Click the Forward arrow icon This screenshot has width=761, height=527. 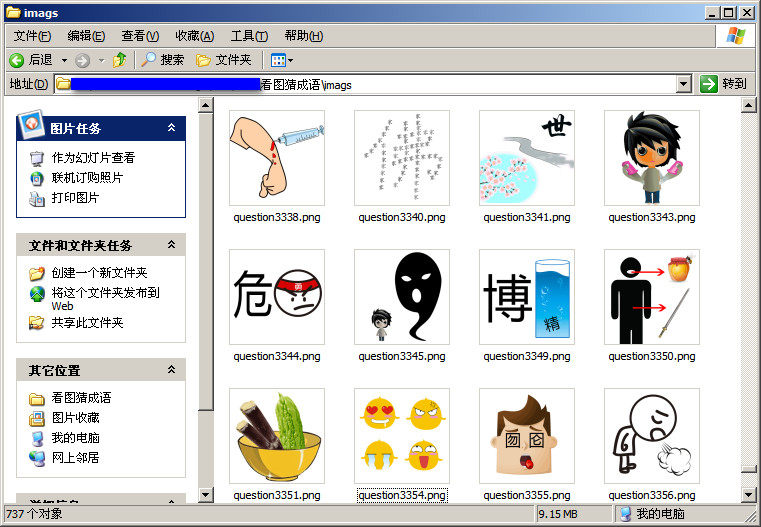(x=82, y=61)
